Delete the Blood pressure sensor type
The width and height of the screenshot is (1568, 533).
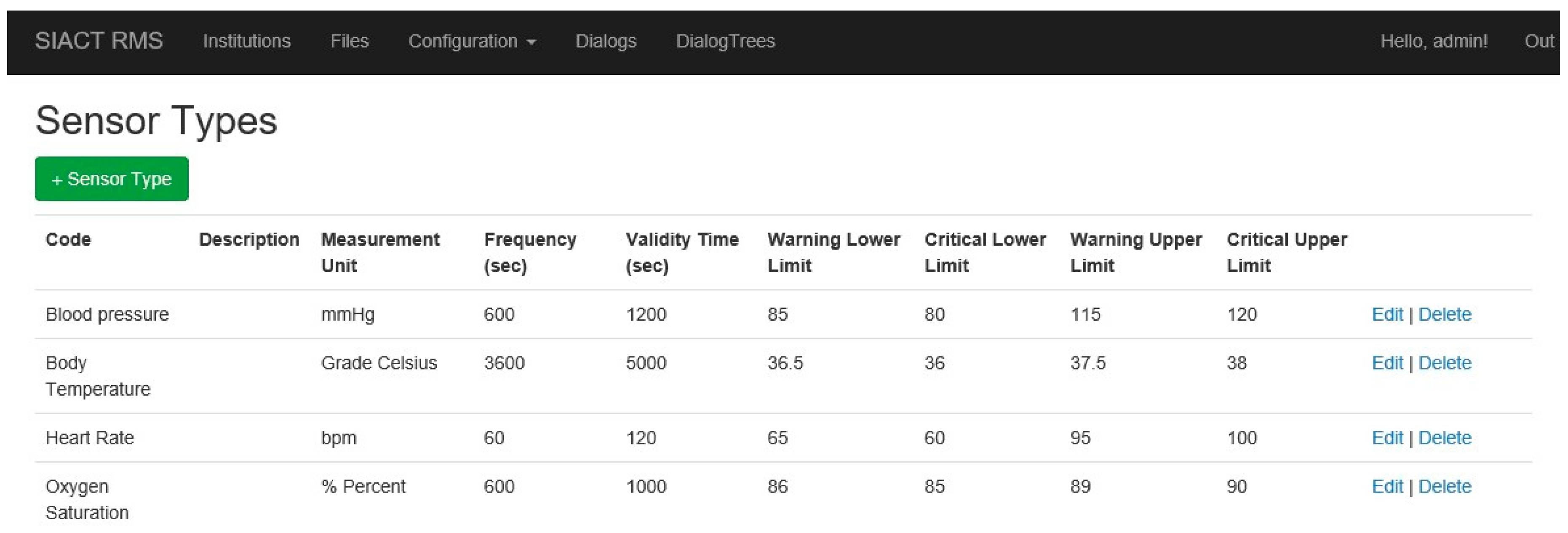coord(1445,314)
